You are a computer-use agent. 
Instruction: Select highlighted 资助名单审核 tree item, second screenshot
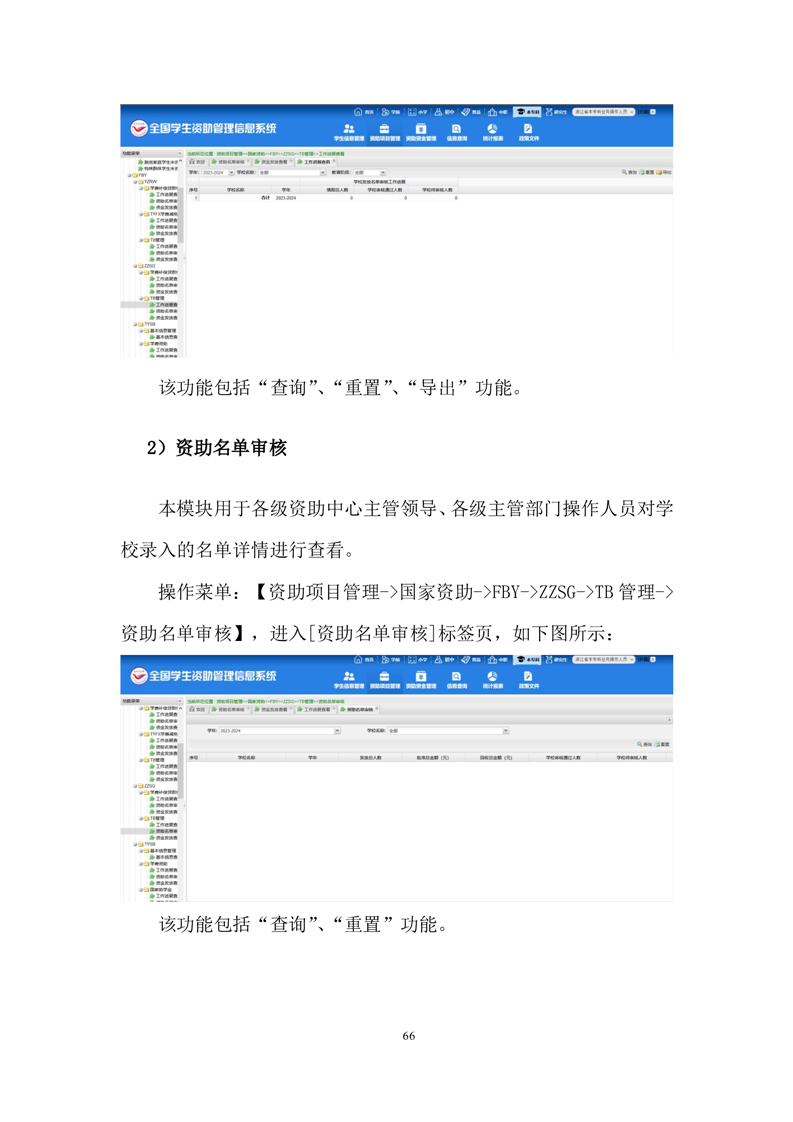pos(163,831)
